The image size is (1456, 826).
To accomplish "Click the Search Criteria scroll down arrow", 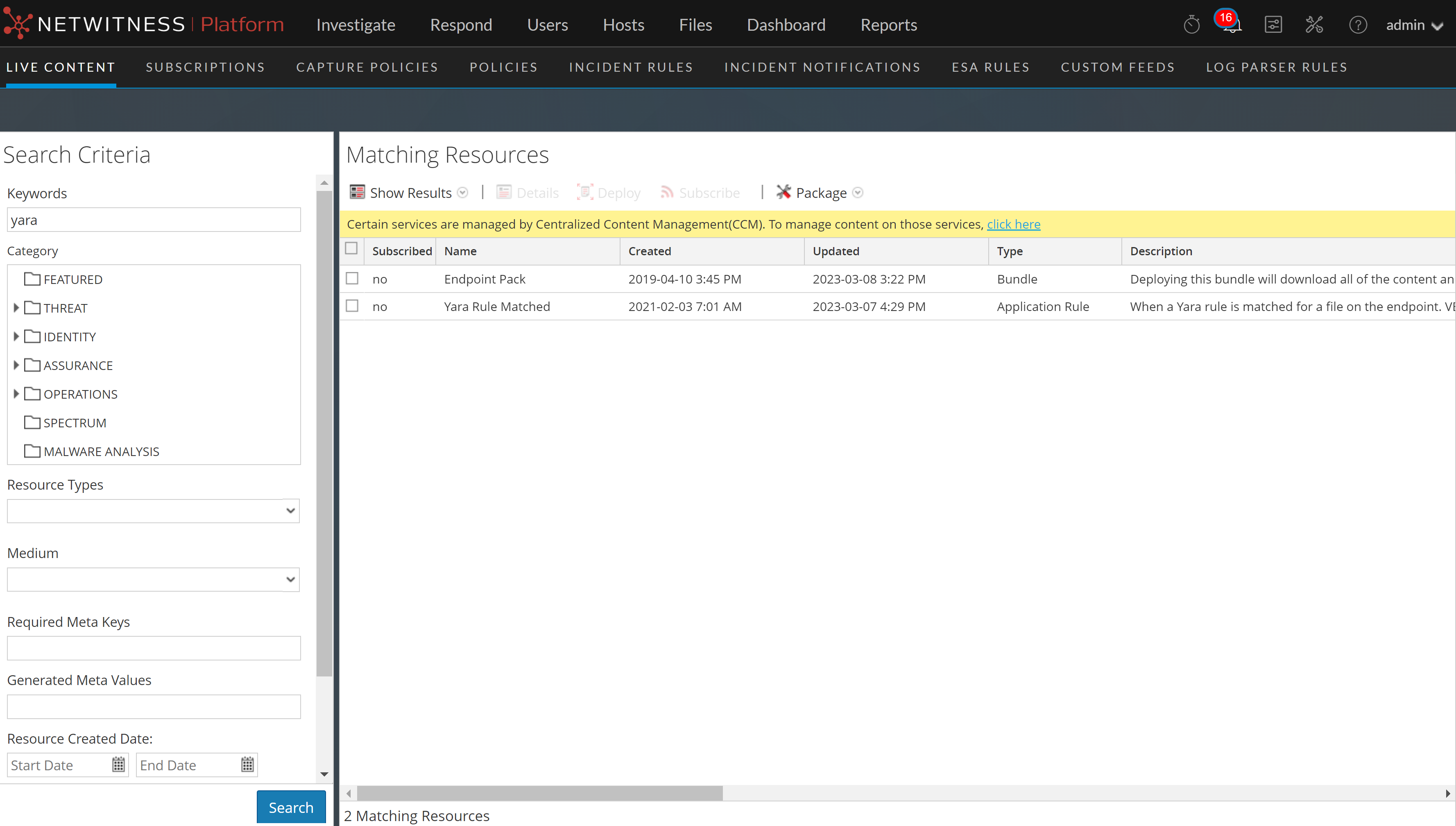I will (324, 774).
